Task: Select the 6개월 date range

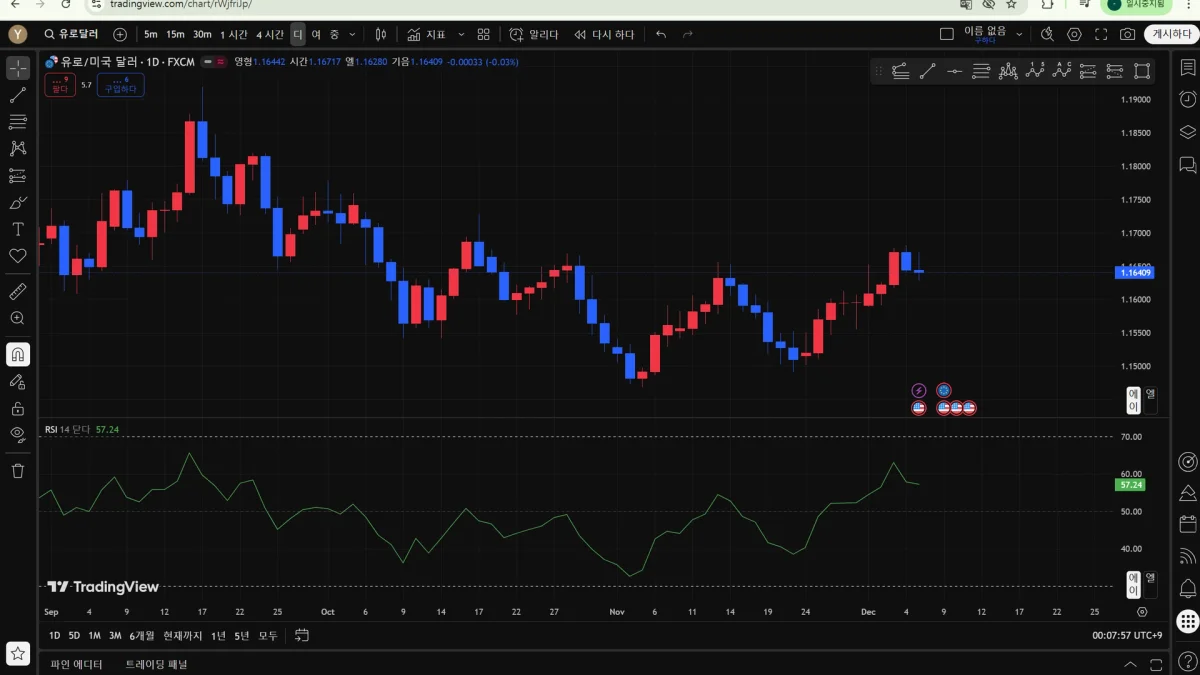Action: point(142,635)
